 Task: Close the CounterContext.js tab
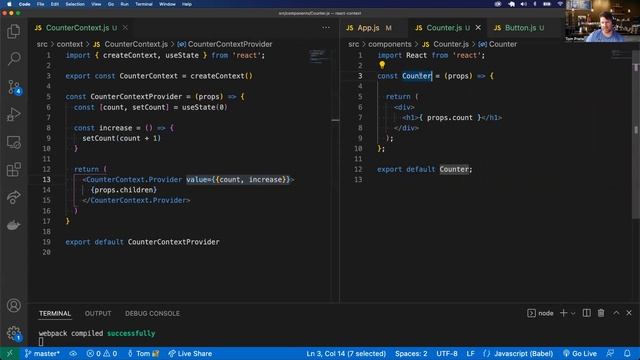[x=125, y=28]
